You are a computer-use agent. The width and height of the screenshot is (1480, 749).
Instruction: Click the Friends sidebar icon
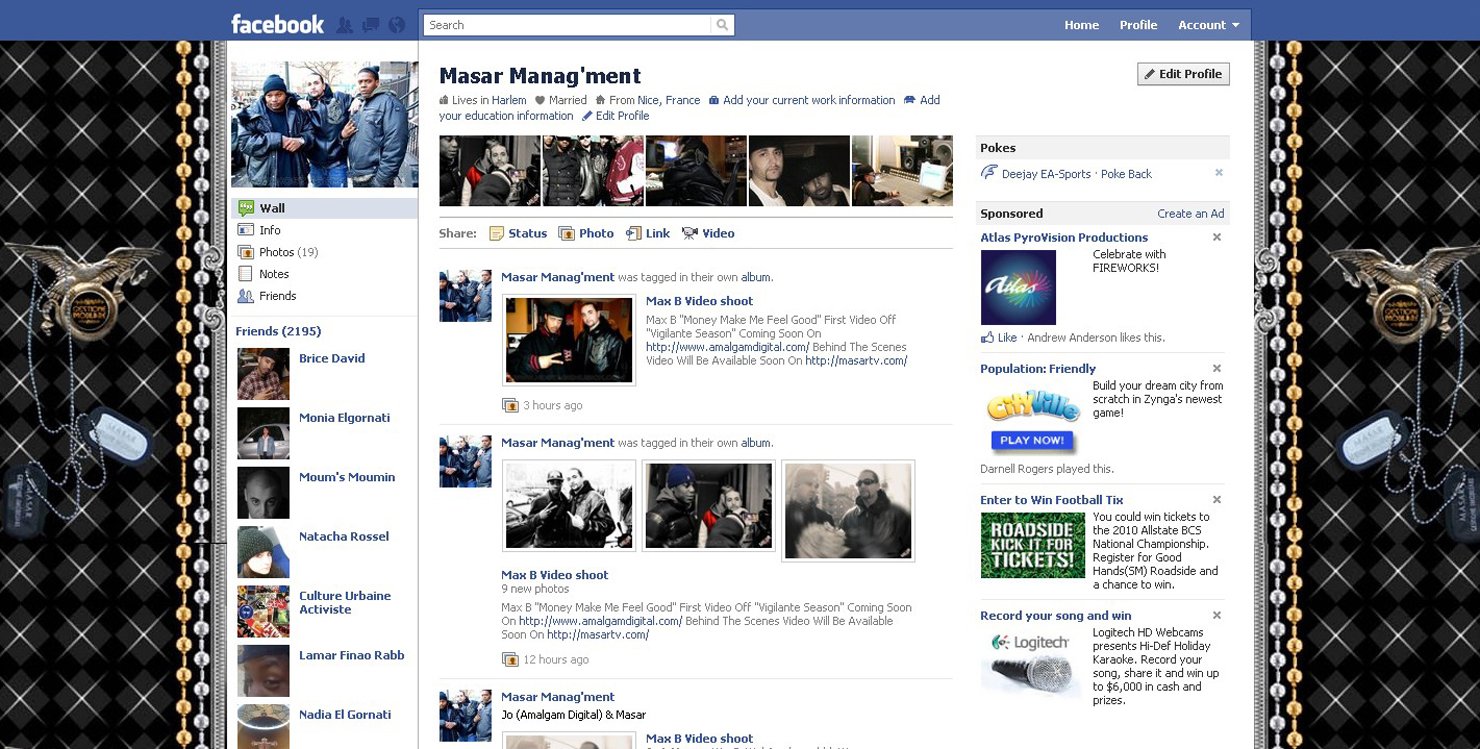tap(246, 296)
